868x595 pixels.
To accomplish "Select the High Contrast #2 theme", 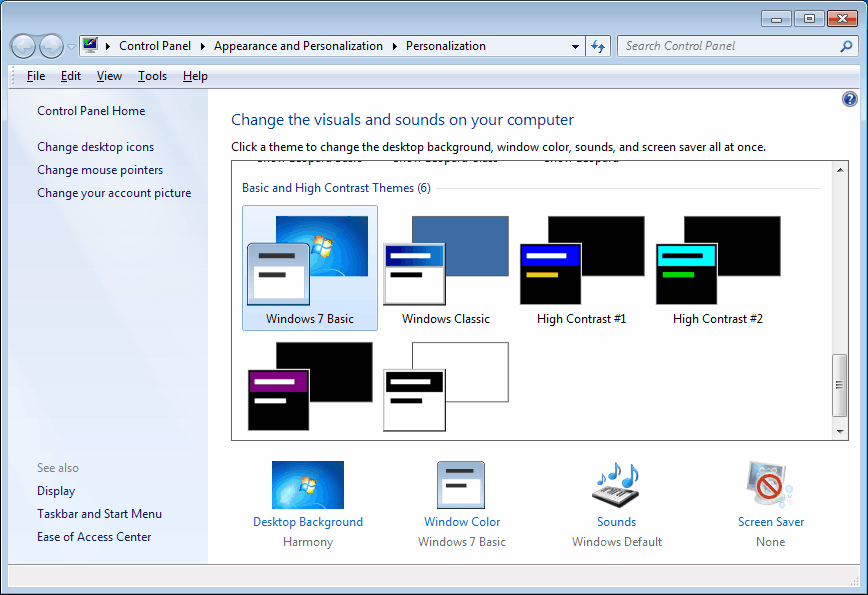I will pos(718,268).
